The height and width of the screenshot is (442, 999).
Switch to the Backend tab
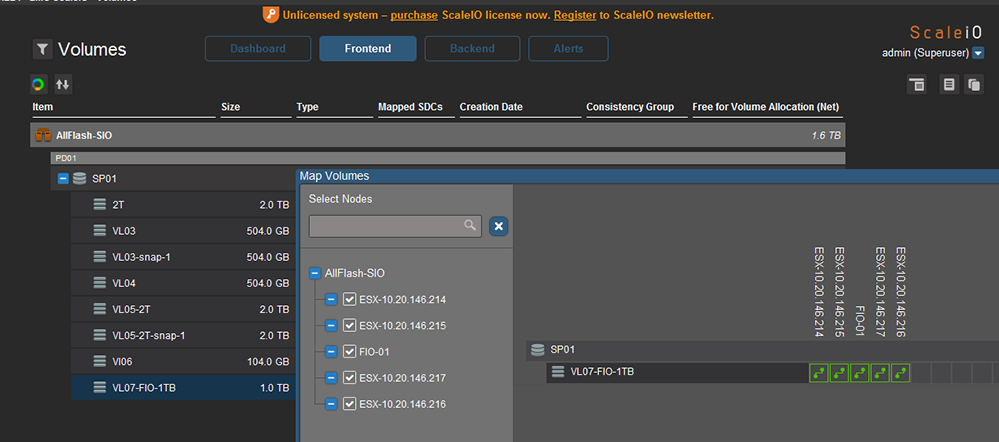472,48
